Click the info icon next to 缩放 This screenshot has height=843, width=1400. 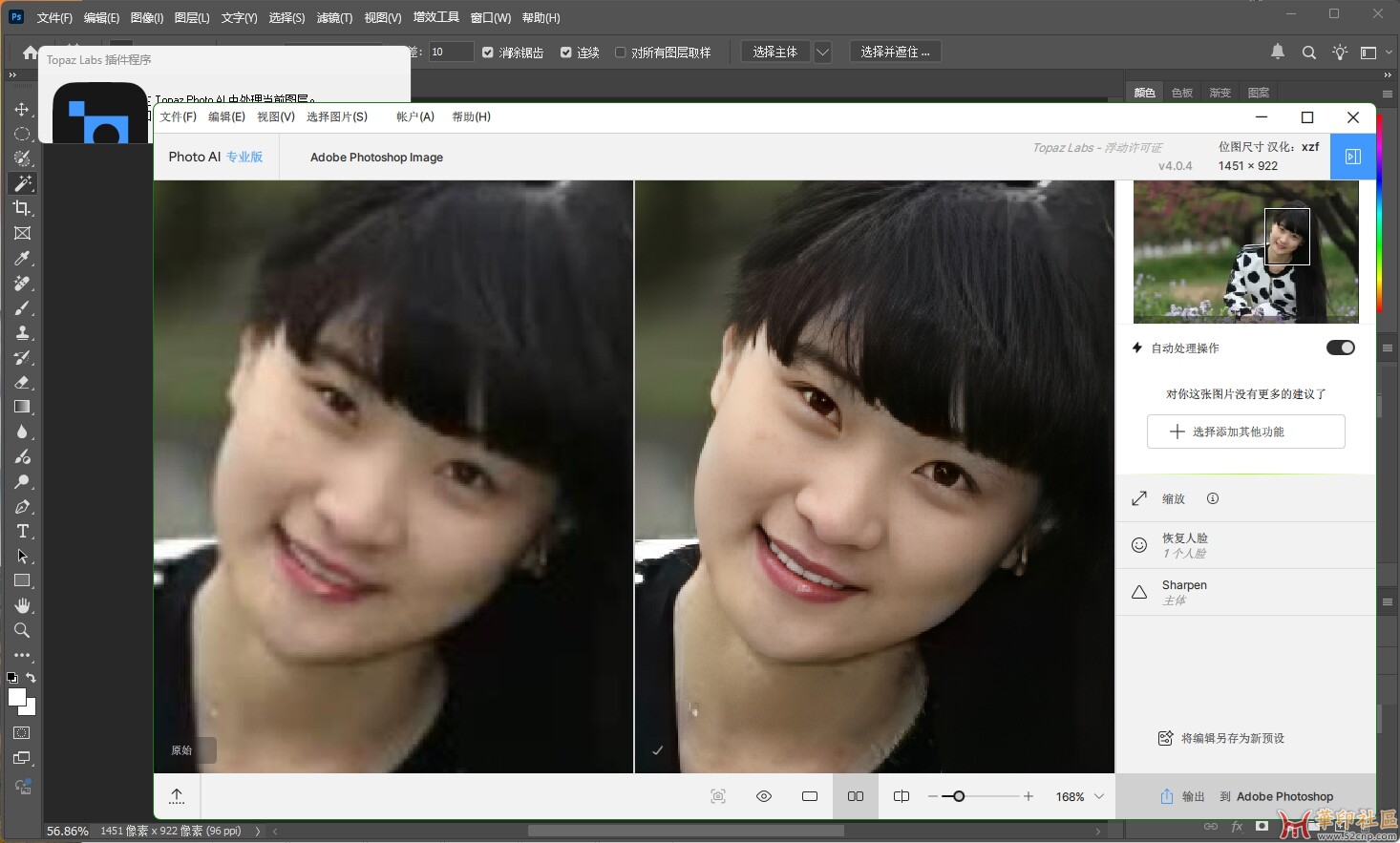[x=1213, y=498]
